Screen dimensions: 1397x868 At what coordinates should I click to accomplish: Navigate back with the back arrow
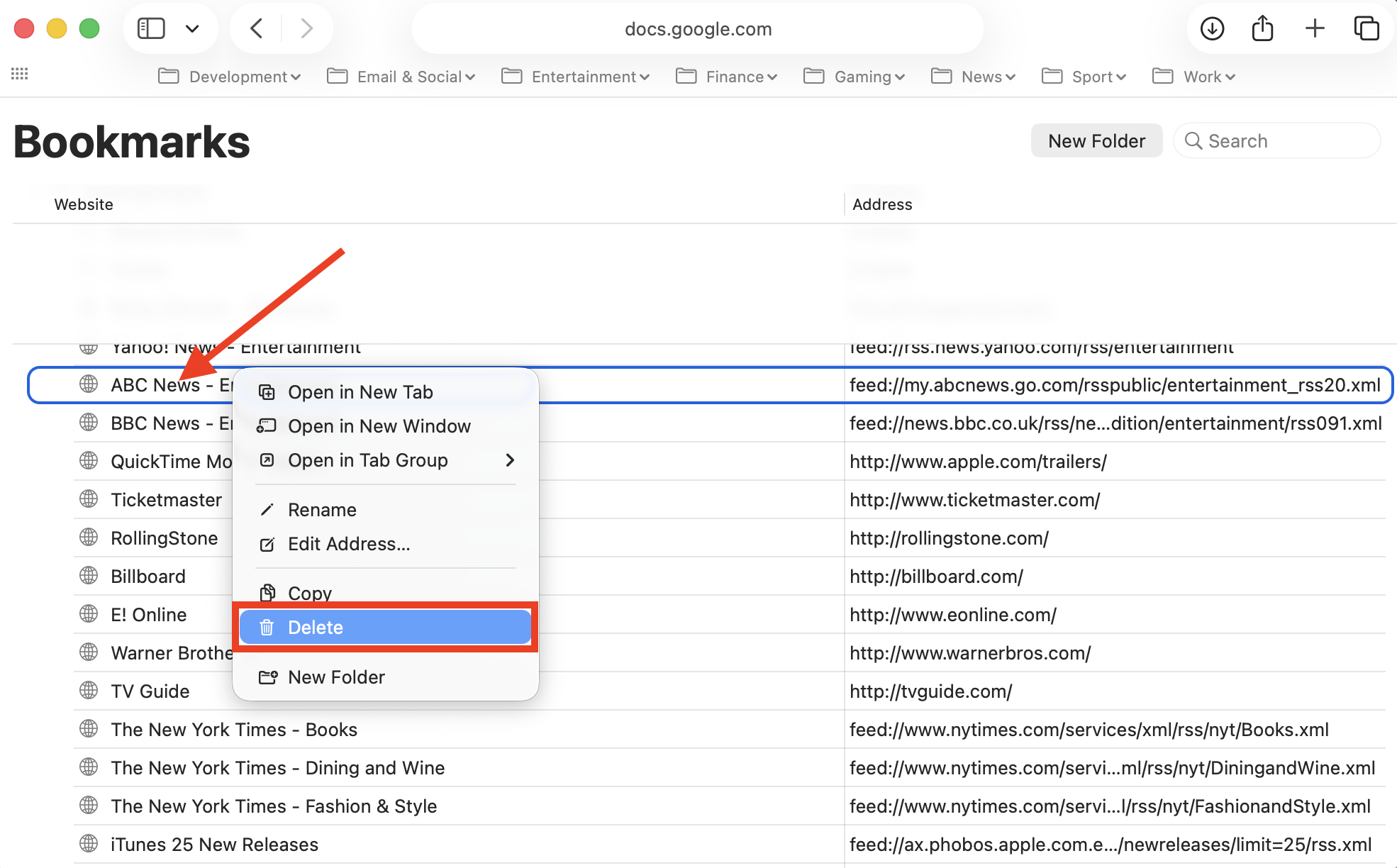point(256,28)
